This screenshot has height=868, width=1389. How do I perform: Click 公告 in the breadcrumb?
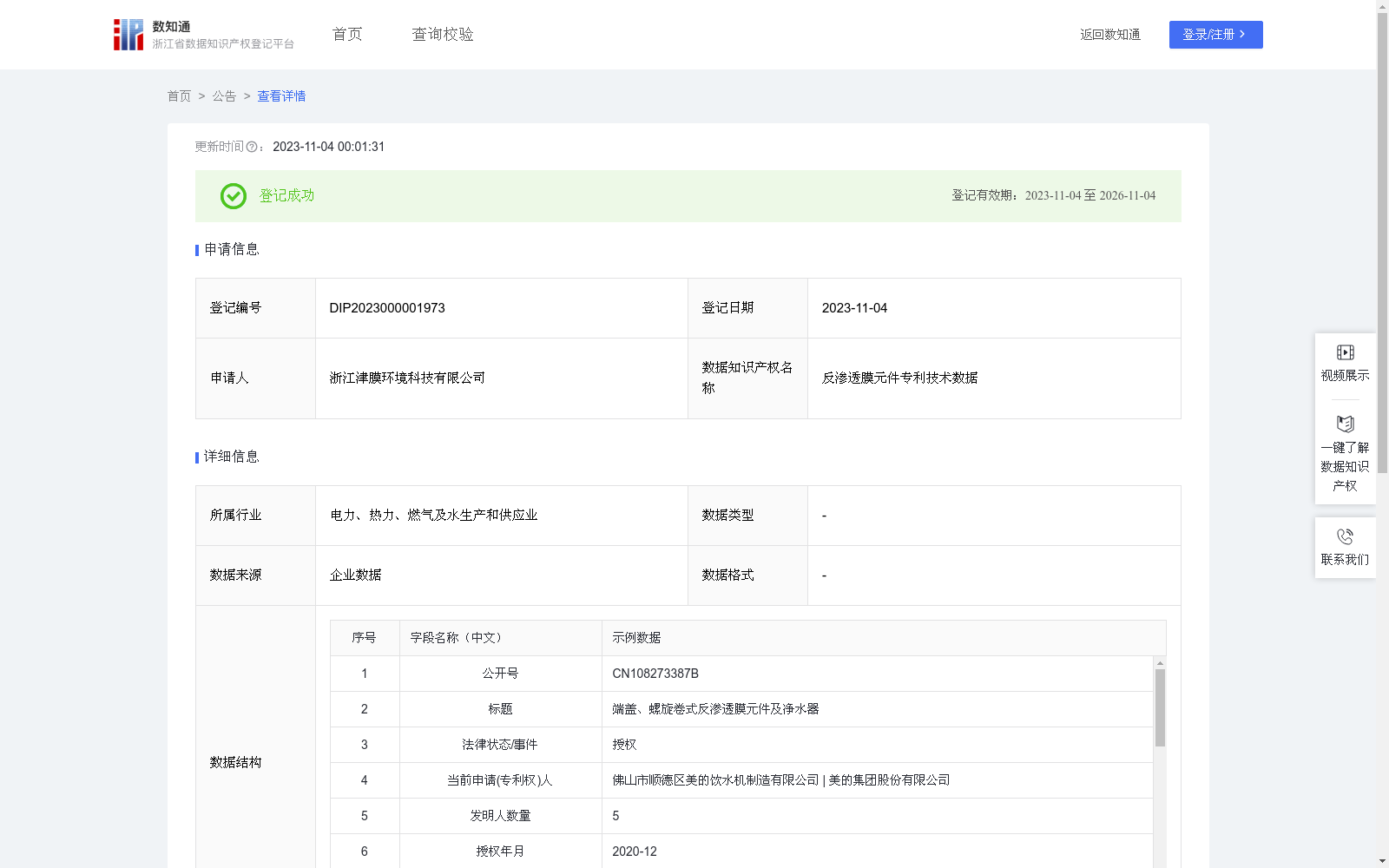[224, 96]
